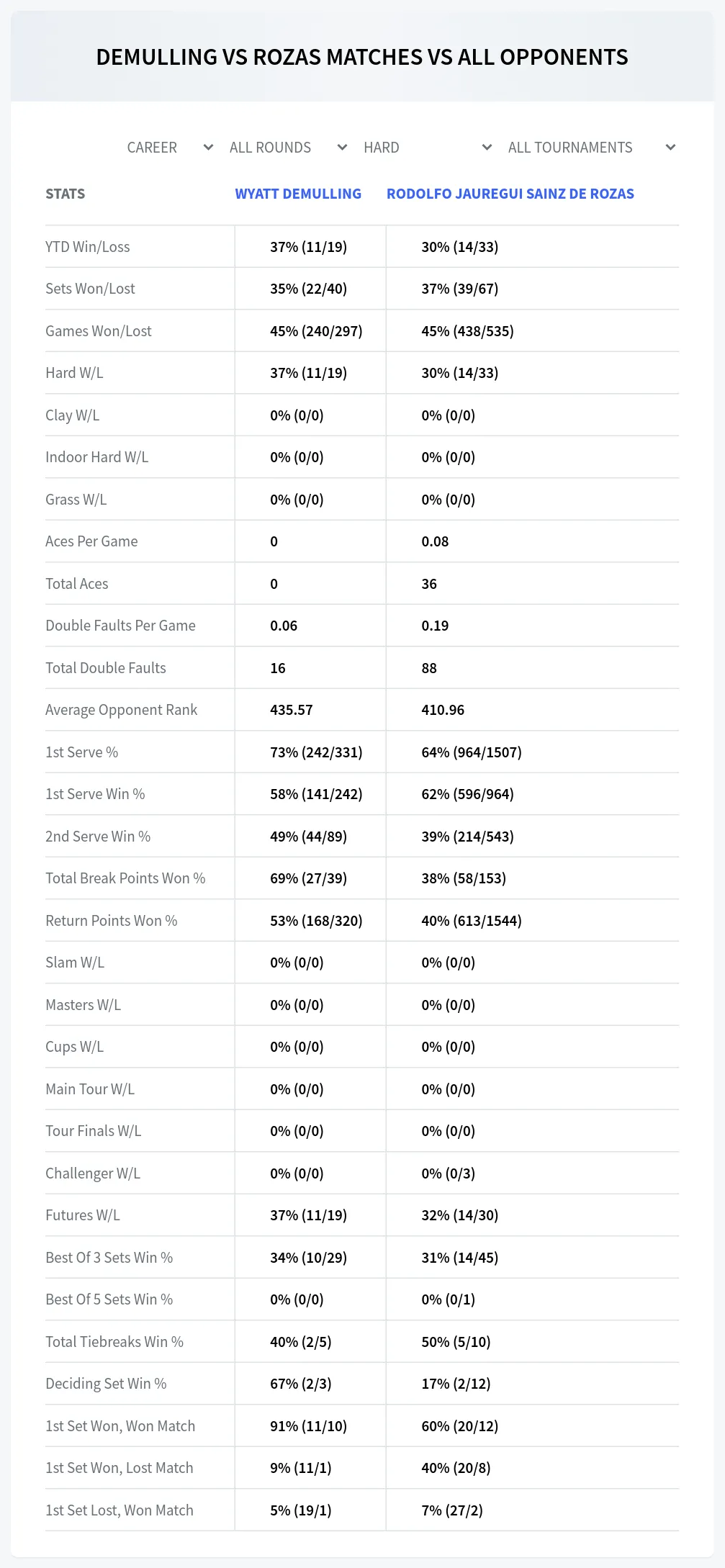Click chevron arrow next to HARD
The image size is (725, 1568).
(487, 148)
